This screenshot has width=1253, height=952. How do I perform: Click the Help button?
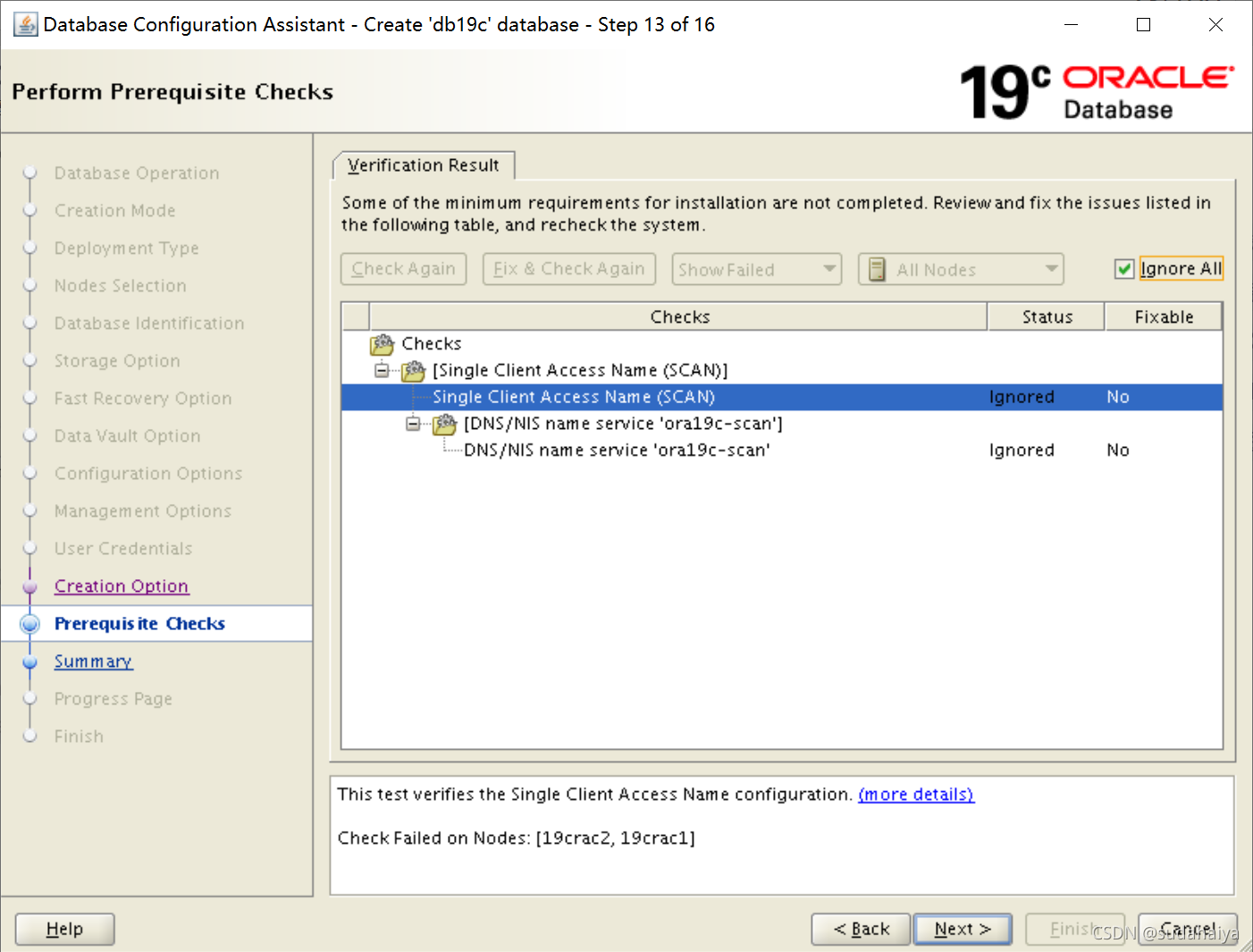pos(64,929)
